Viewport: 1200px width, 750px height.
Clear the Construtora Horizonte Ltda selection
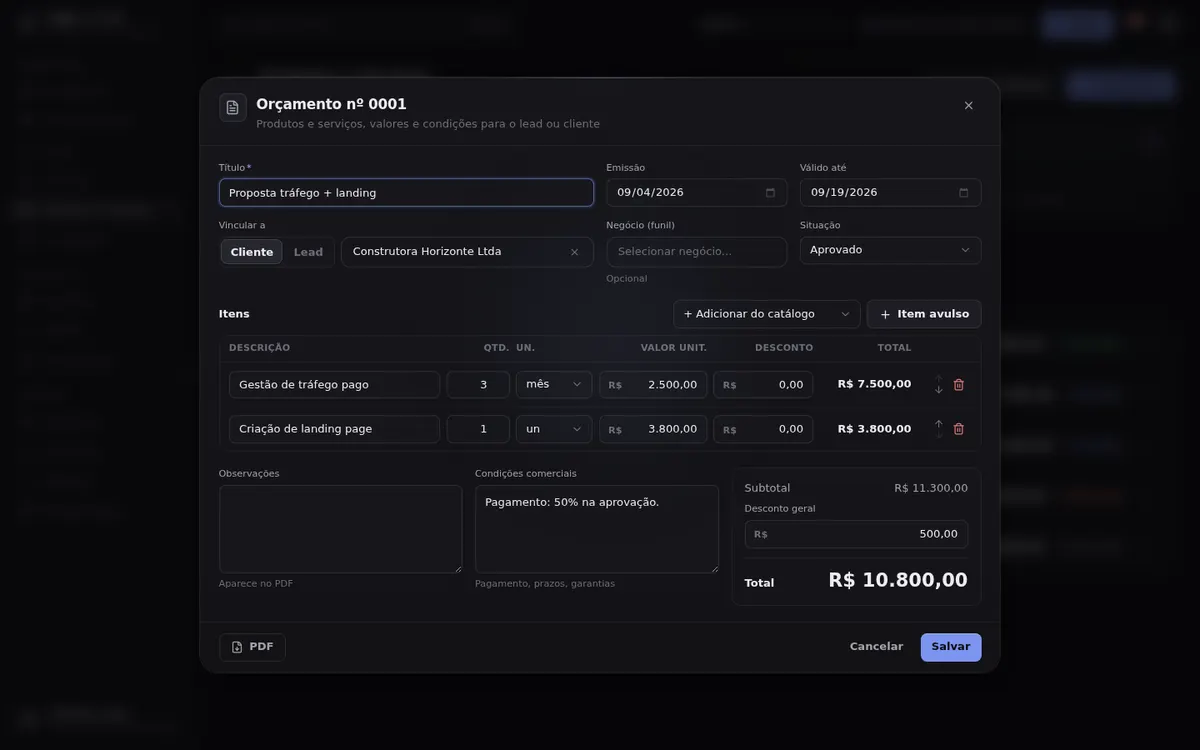coord(574,252)
